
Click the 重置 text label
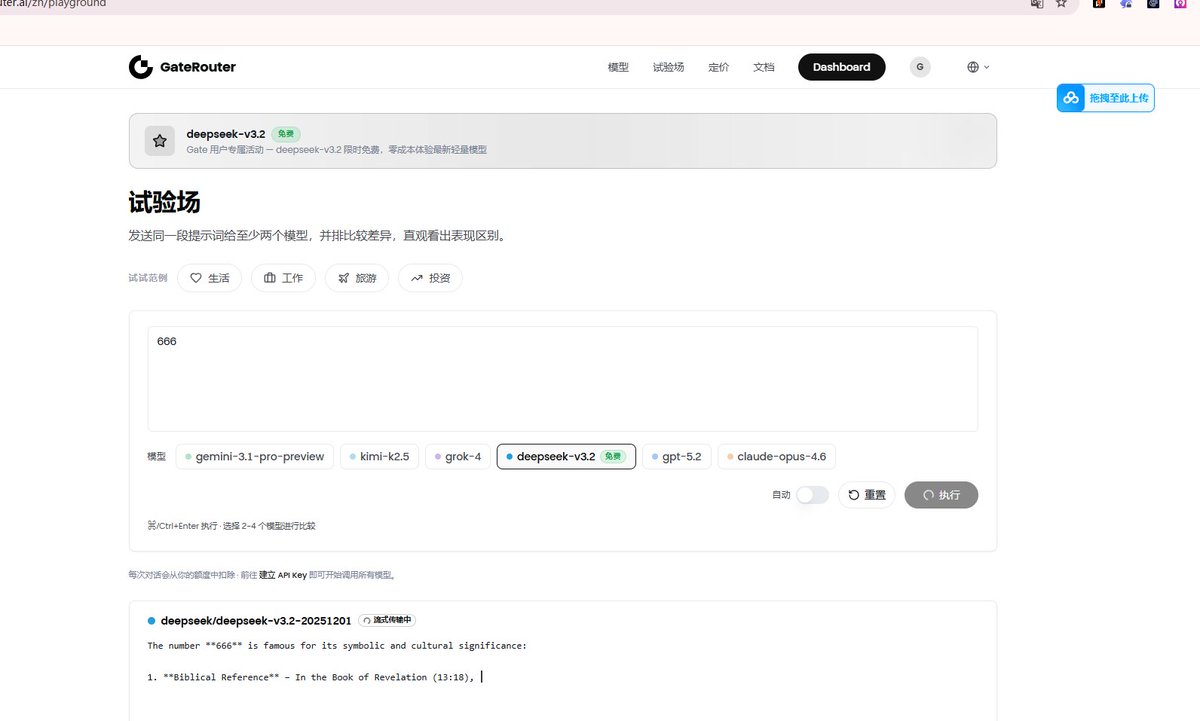coord(875,495)
